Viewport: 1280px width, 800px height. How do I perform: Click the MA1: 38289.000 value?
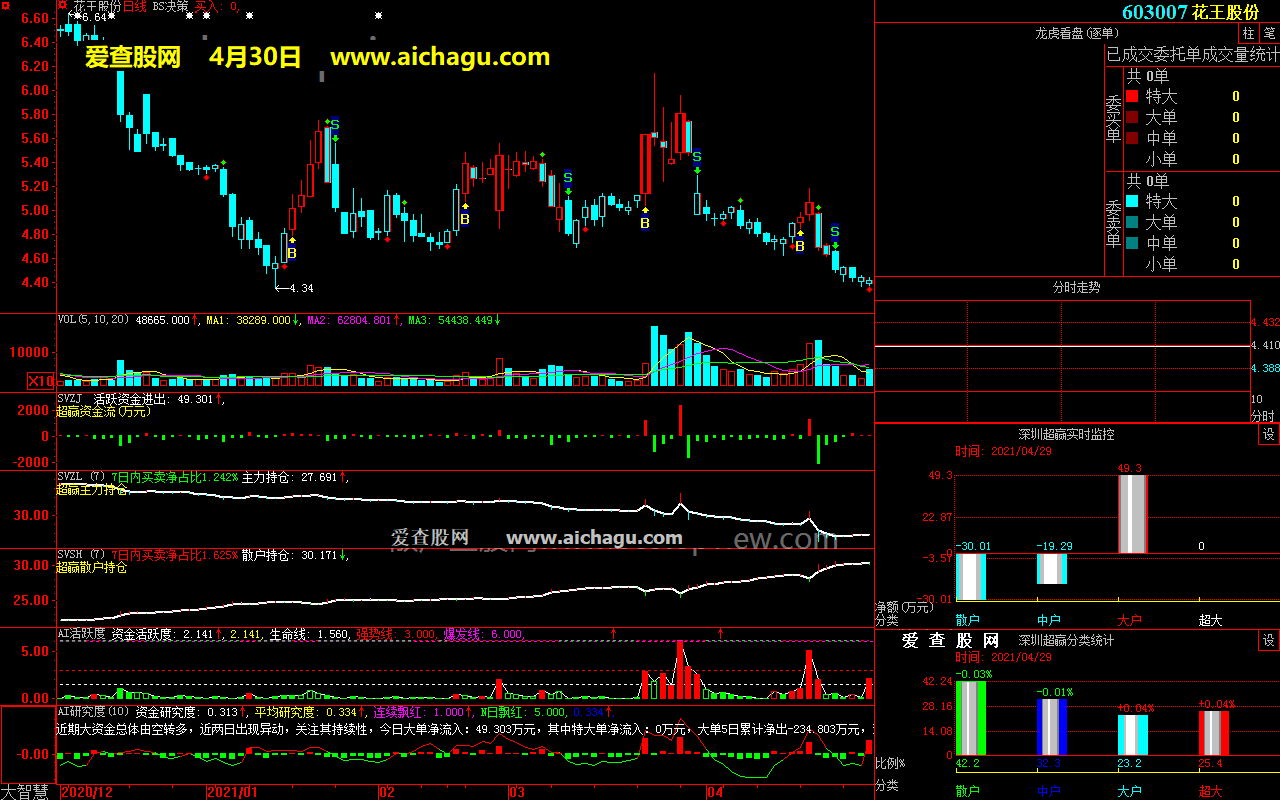[x=248, y=320]
